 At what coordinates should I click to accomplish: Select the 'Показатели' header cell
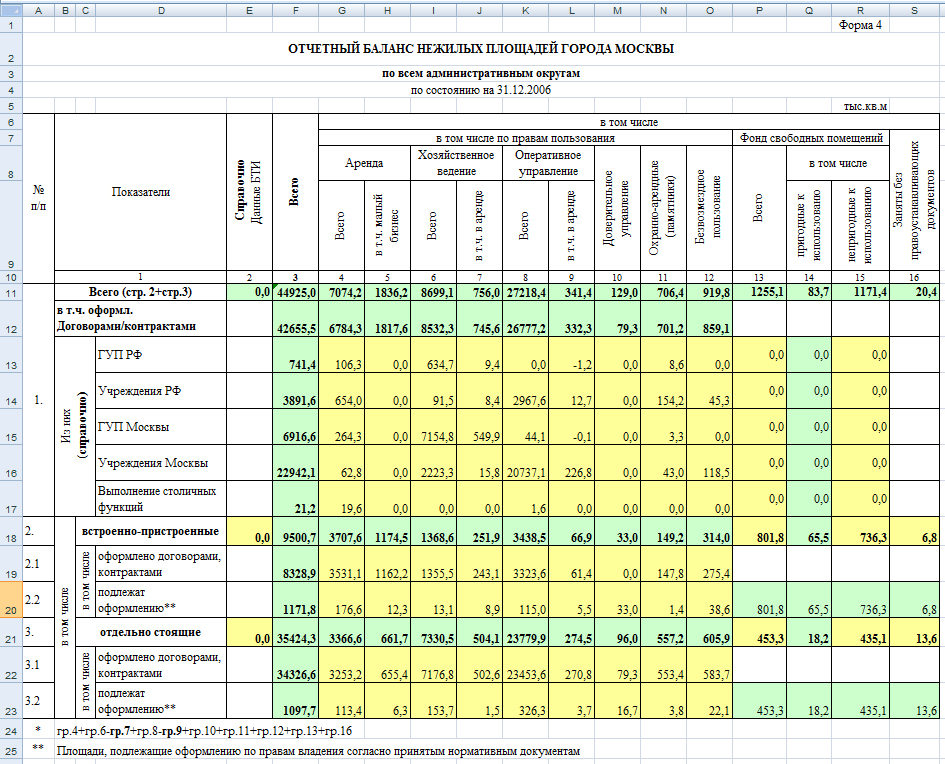pyautogui.click(x=141, y=192)
